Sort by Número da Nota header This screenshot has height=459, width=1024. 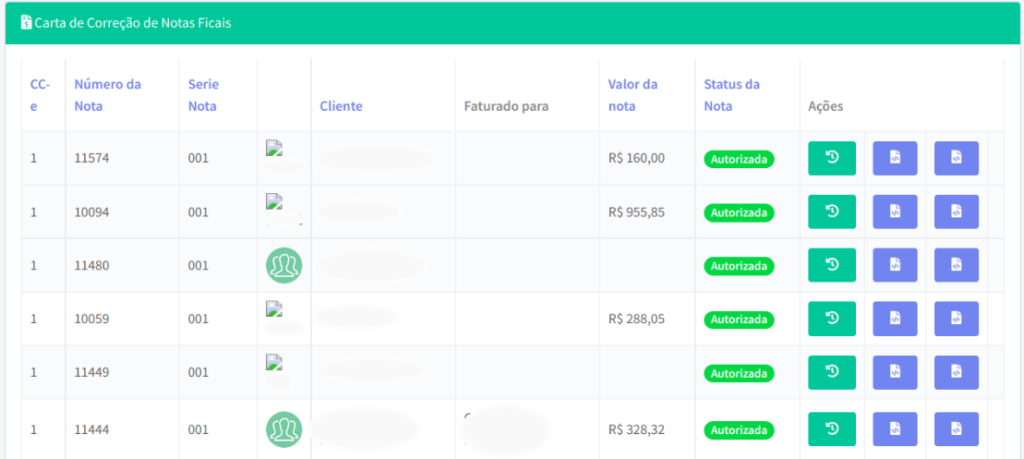[107, 95]
